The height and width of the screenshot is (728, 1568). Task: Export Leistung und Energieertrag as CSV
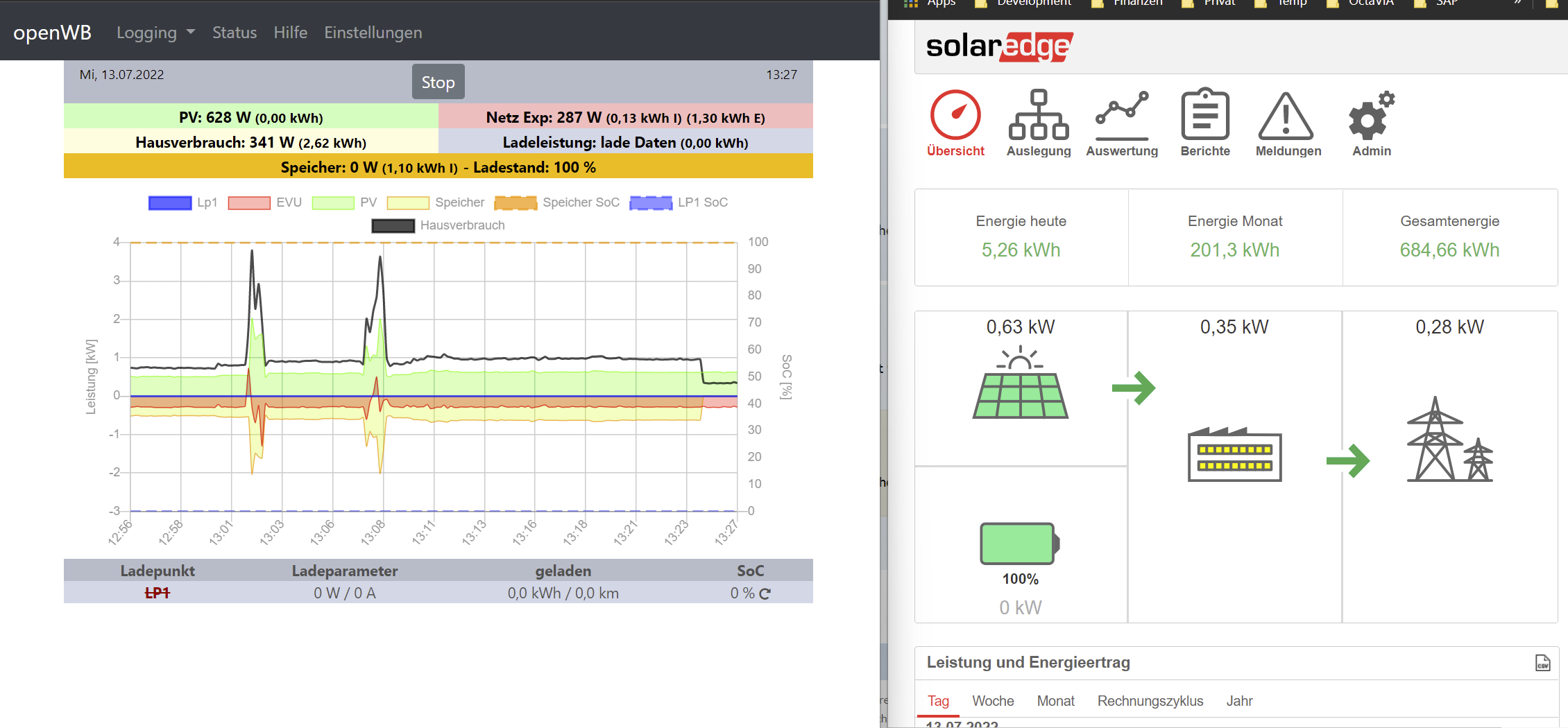[1542, 663]
